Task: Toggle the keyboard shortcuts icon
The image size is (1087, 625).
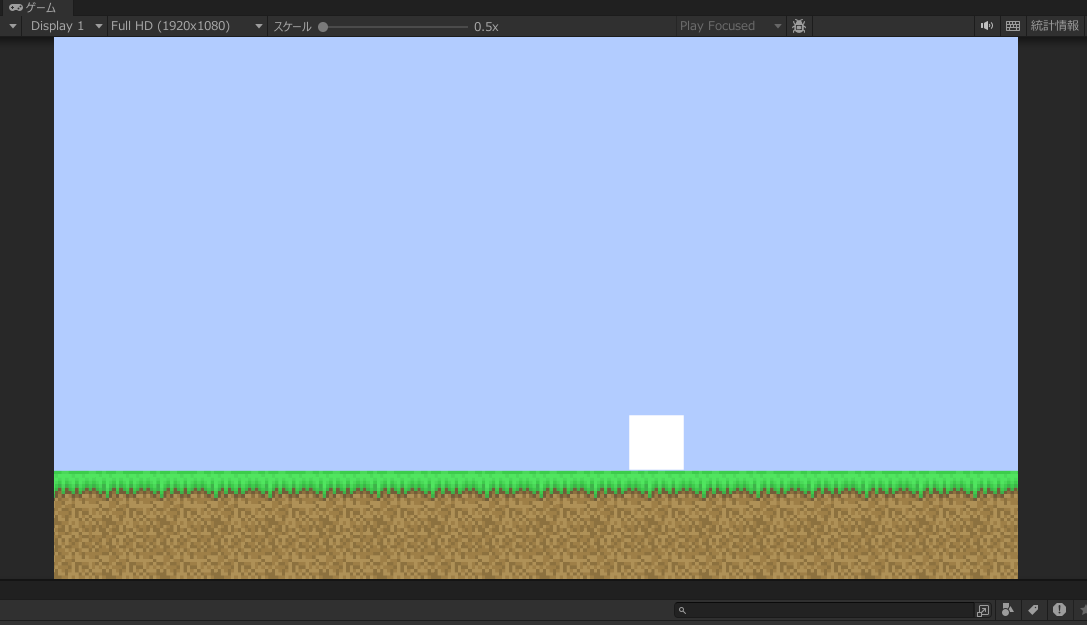Action: tap(1013, 26)
